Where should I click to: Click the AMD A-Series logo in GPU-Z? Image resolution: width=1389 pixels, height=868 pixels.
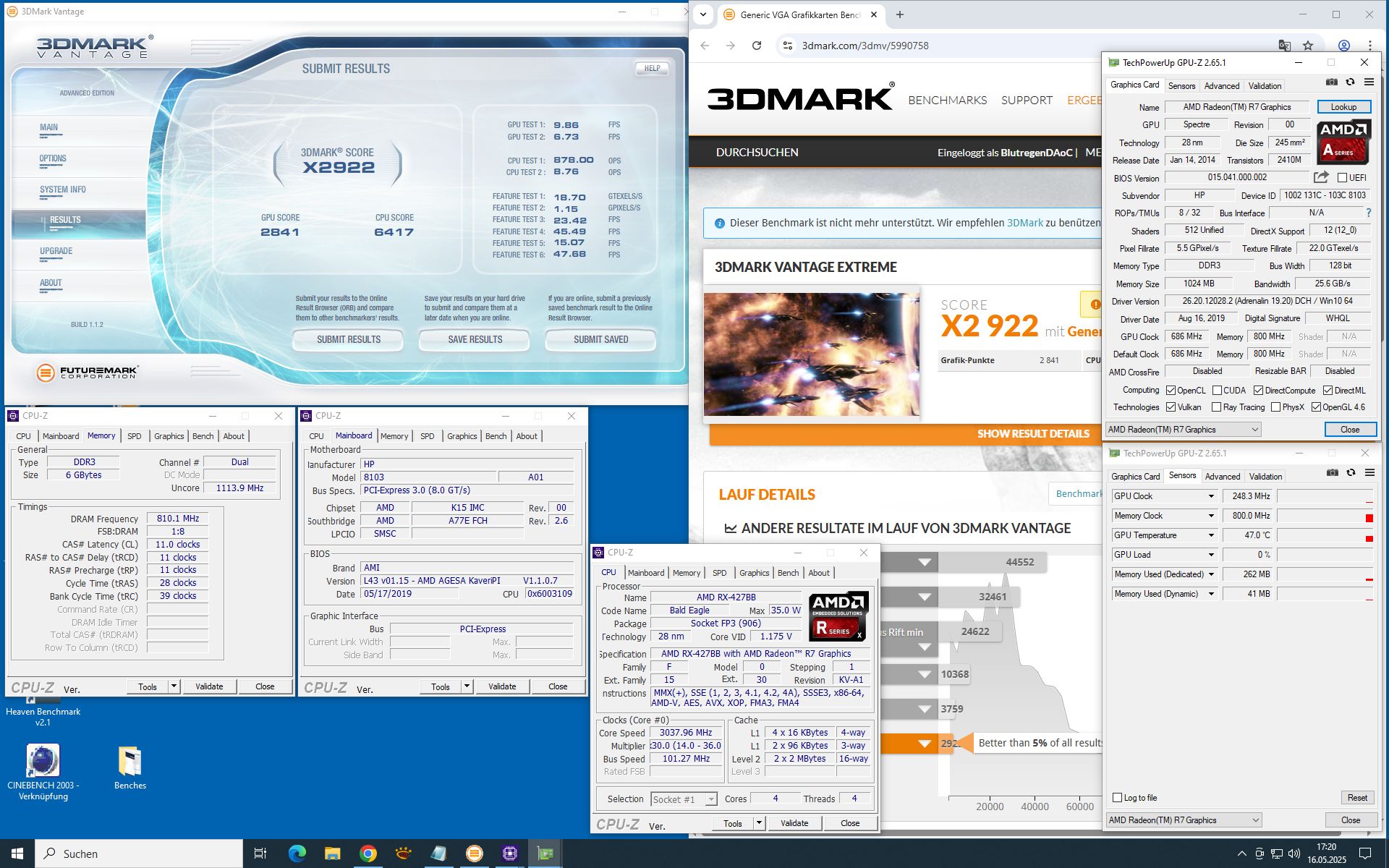coord(1343,142)
